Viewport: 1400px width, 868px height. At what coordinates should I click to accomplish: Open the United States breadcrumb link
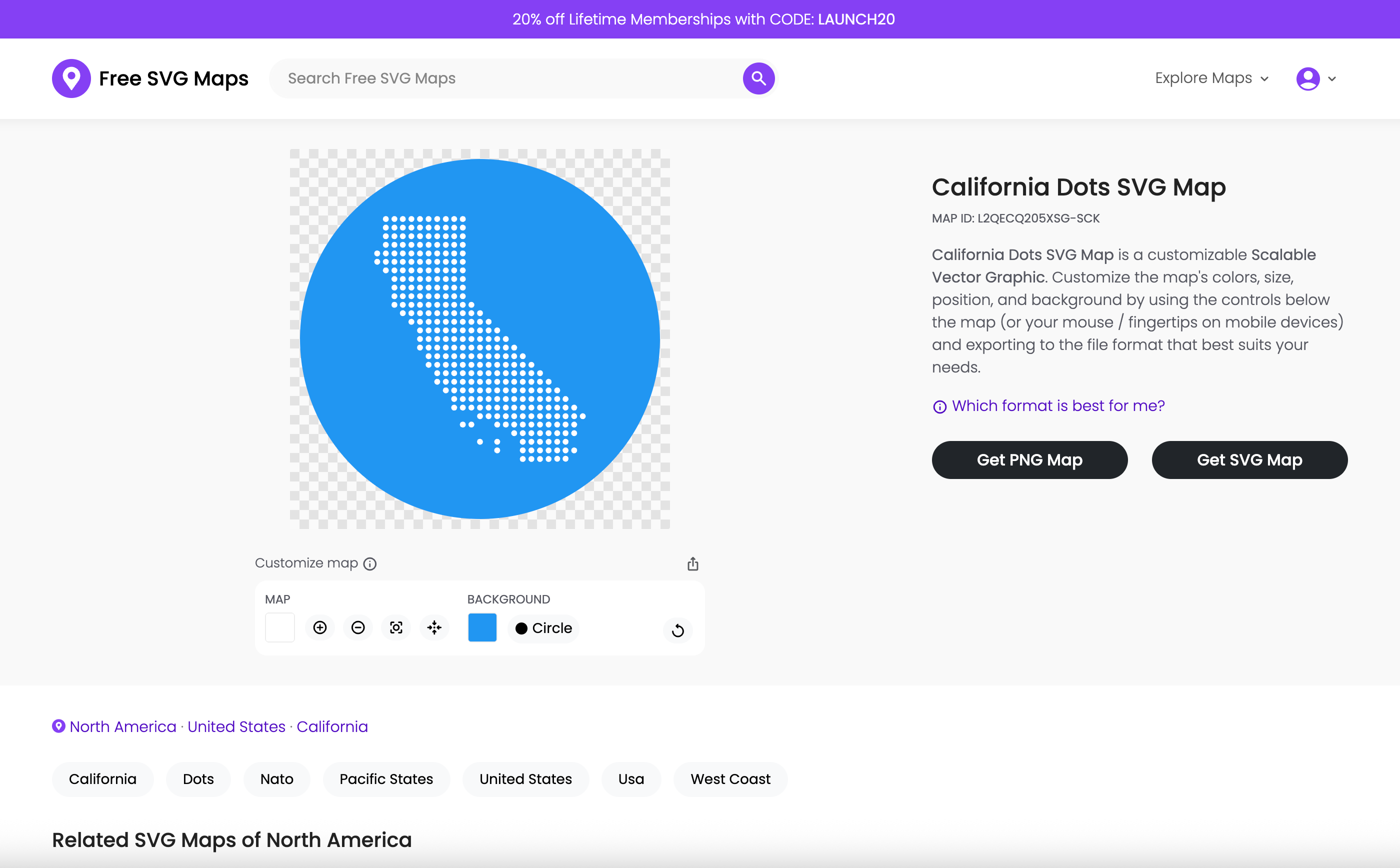236,726
